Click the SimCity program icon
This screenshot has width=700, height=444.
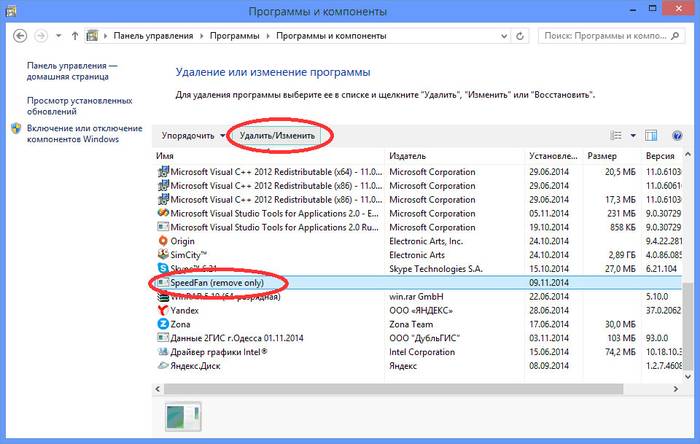(164, 255)
